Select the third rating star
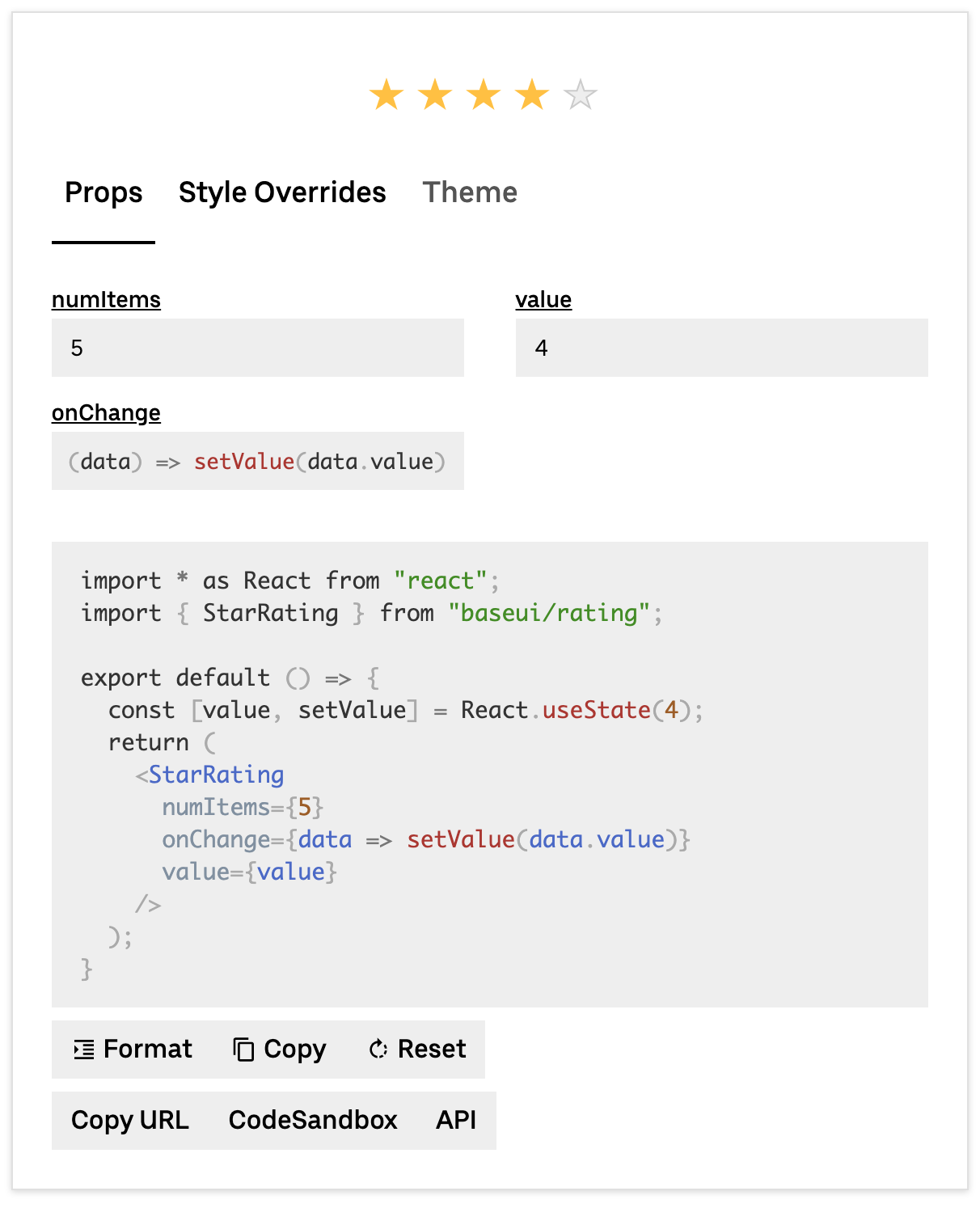This screenshot has width=980, height=1208. (484, 95)
